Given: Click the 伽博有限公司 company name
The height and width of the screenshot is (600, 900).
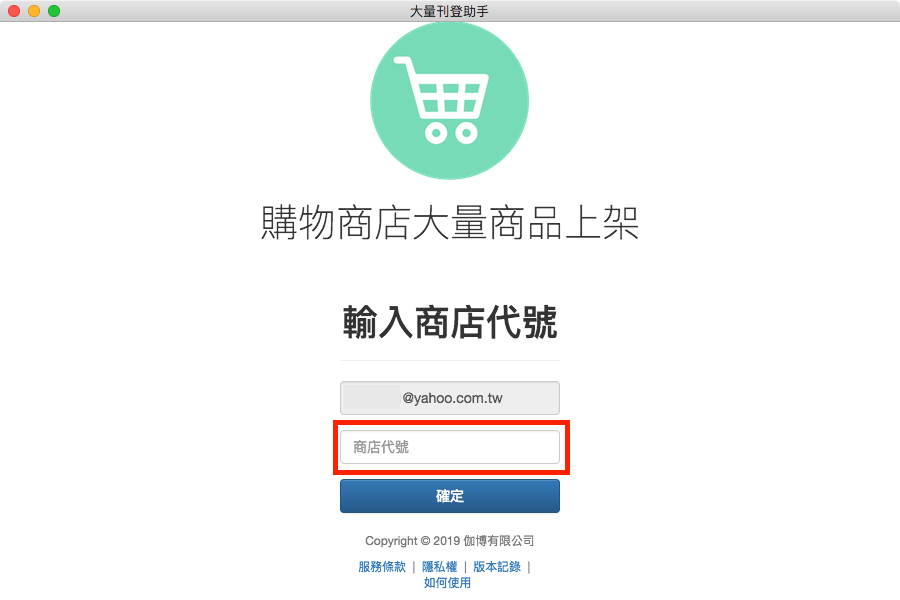Looking at the screenshot, I should pyautogui.click(x=499, y=541).
